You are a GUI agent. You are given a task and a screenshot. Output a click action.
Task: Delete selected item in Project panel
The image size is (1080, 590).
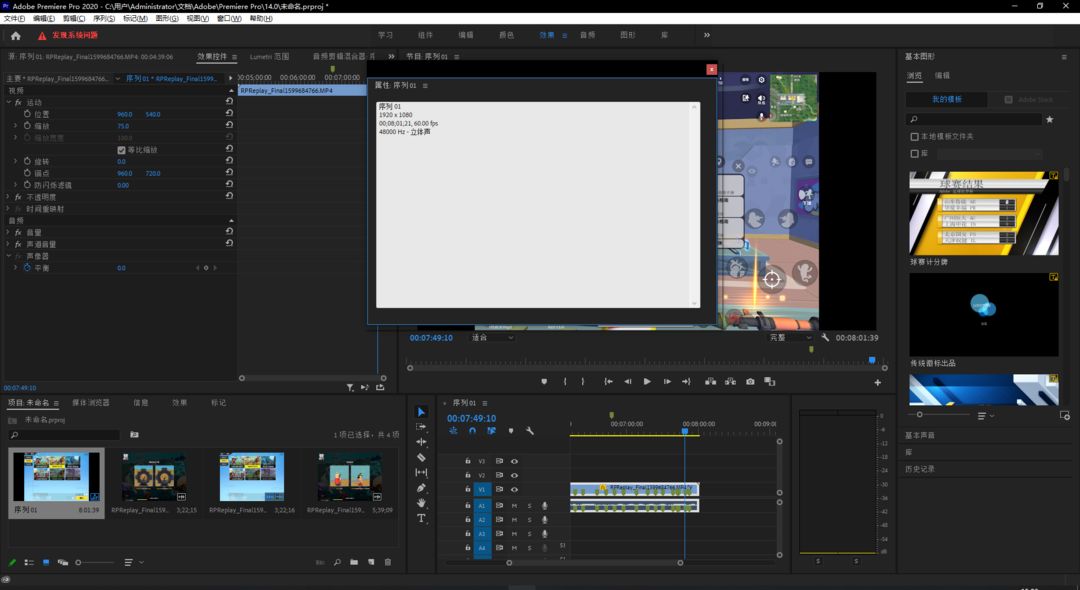click(x=388, y=562)
